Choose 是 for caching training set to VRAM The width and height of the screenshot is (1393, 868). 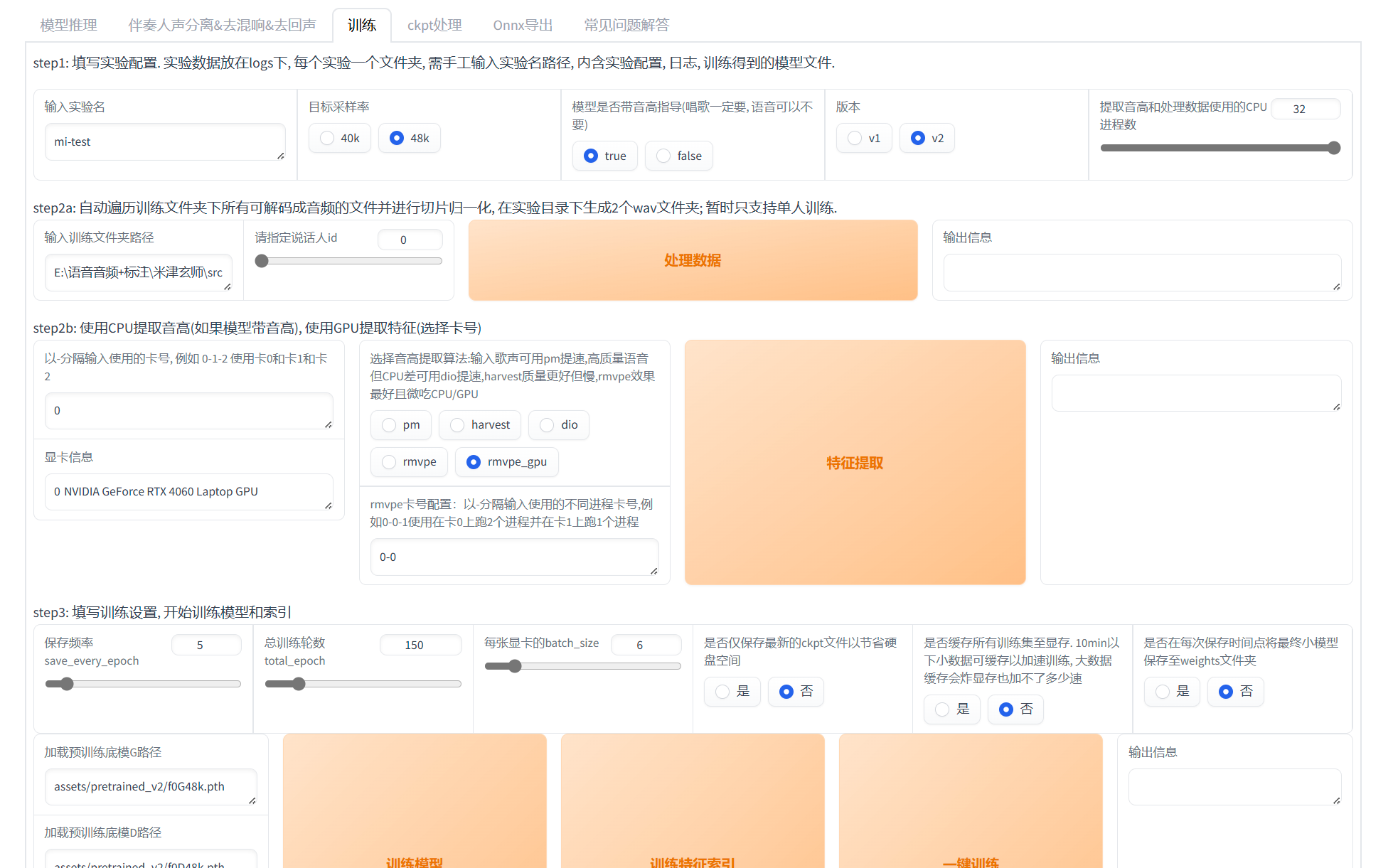pyautogui.click(x=952, y=709)
